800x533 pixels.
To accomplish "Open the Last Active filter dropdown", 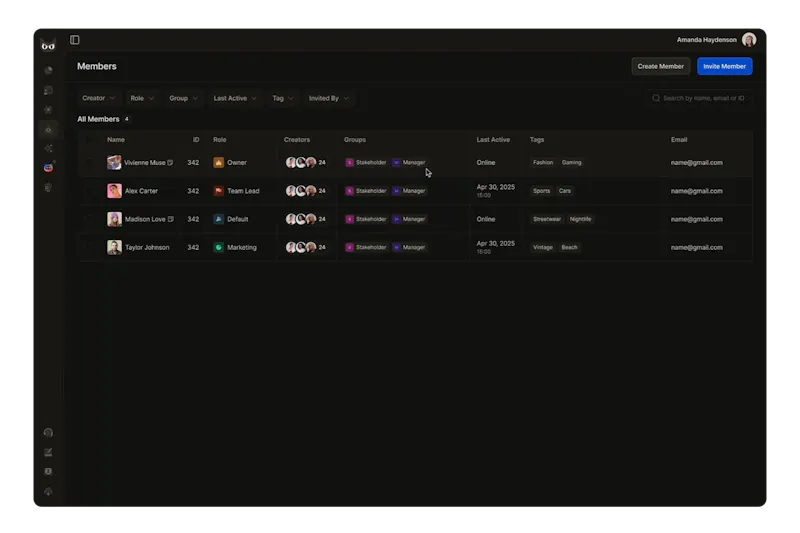I will tap(235, 98).
